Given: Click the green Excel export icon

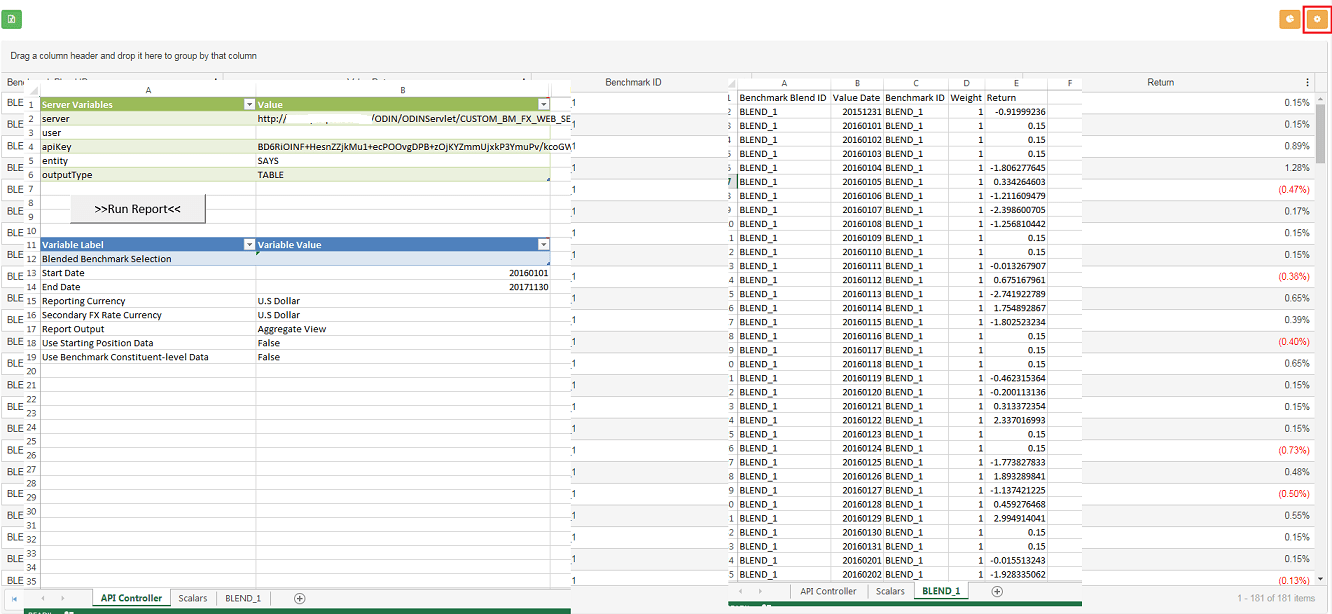Looking at the screenshot, I should 12,18.
